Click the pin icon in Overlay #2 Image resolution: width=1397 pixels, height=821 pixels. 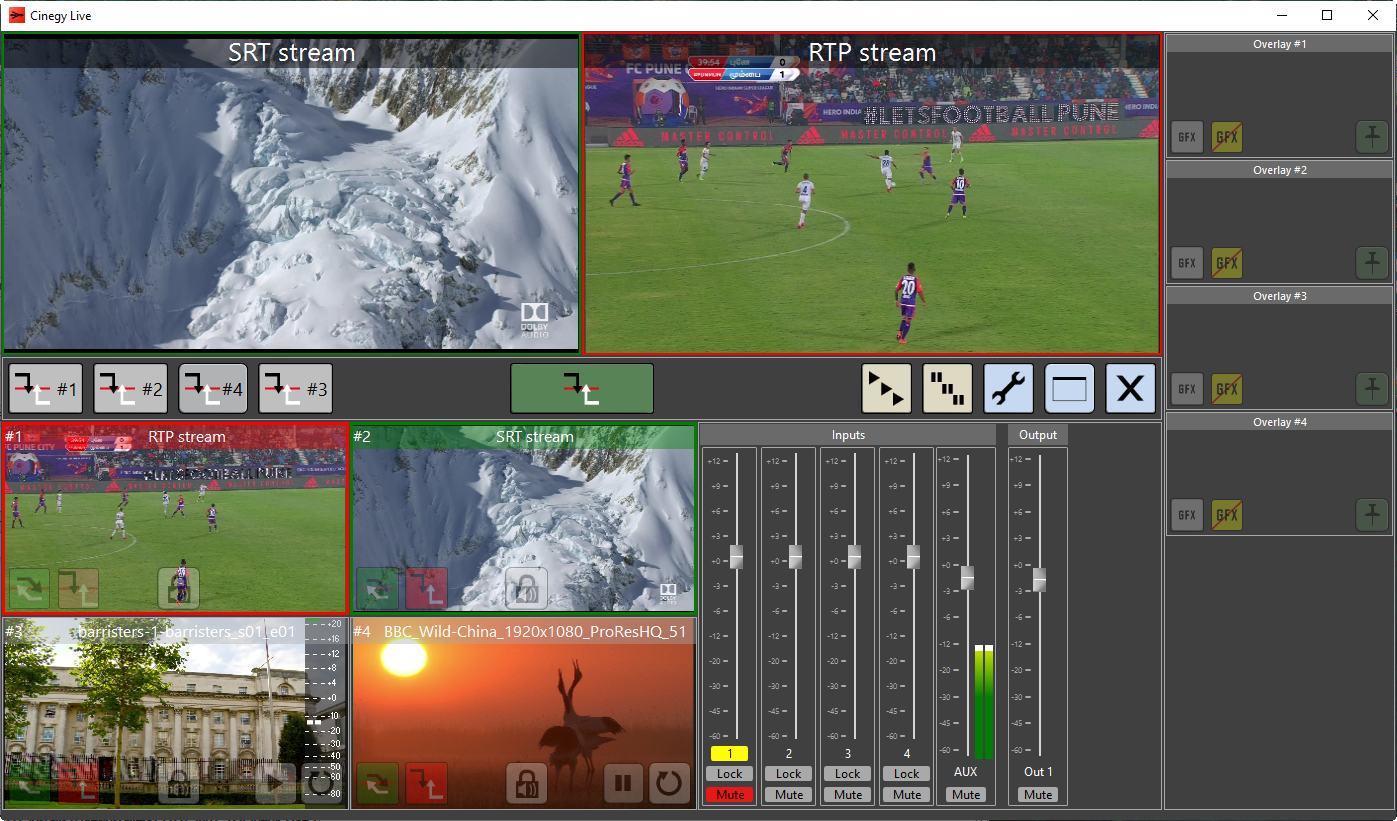click(1372, 263)
